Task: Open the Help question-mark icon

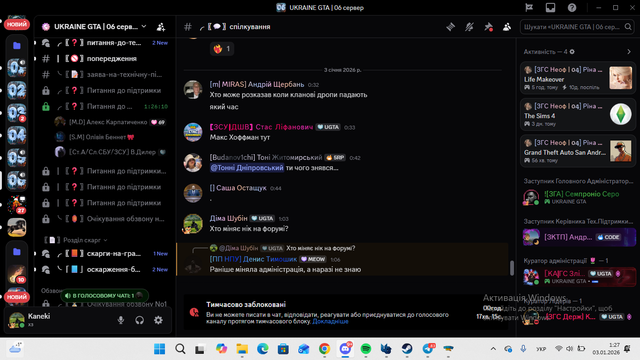Action: pyautogui.click(x=572, y=7)
